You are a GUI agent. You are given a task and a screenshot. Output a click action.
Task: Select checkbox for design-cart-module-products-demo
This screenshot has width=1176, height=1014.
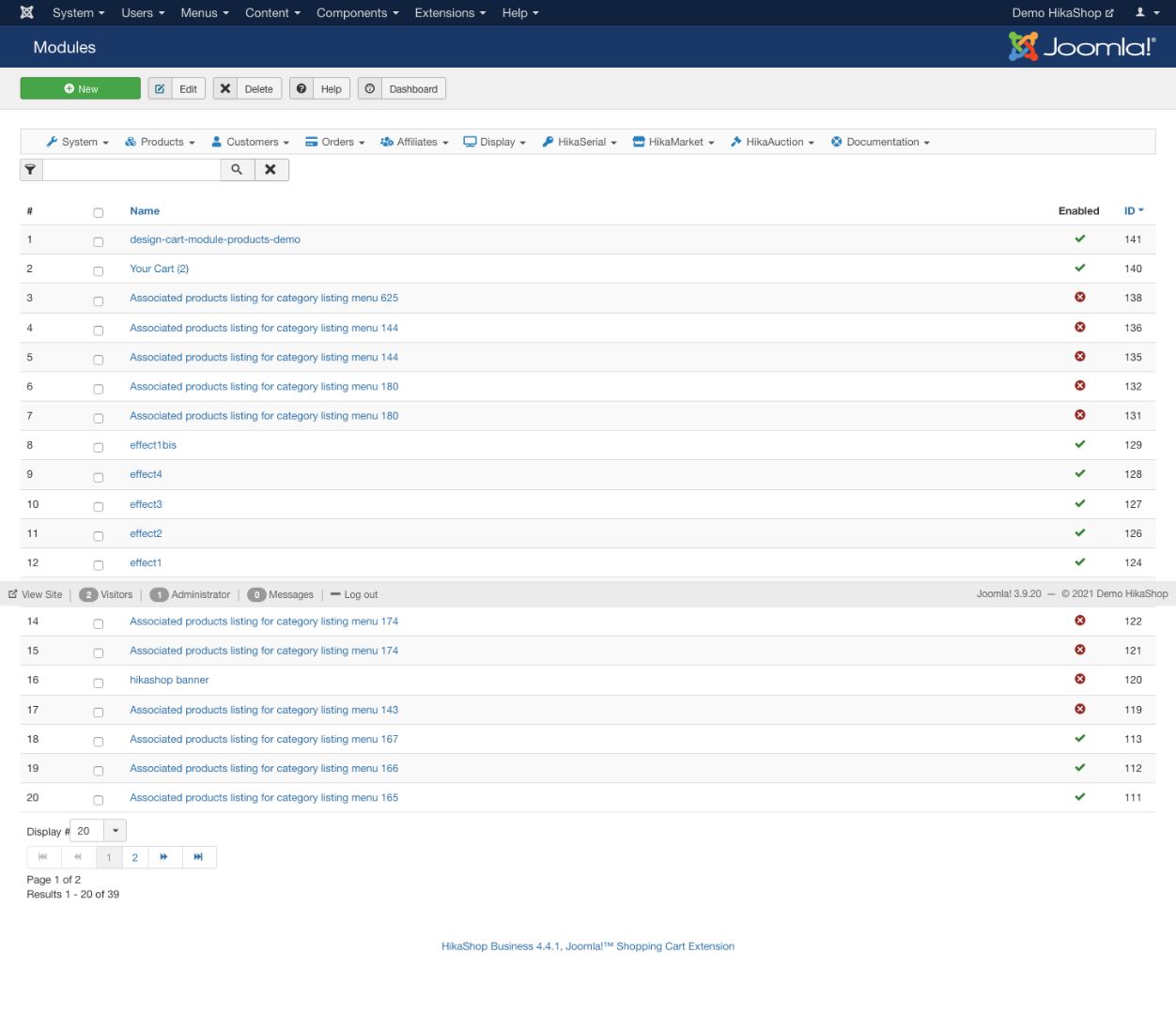pyautogui.click(x=99, y=242)
